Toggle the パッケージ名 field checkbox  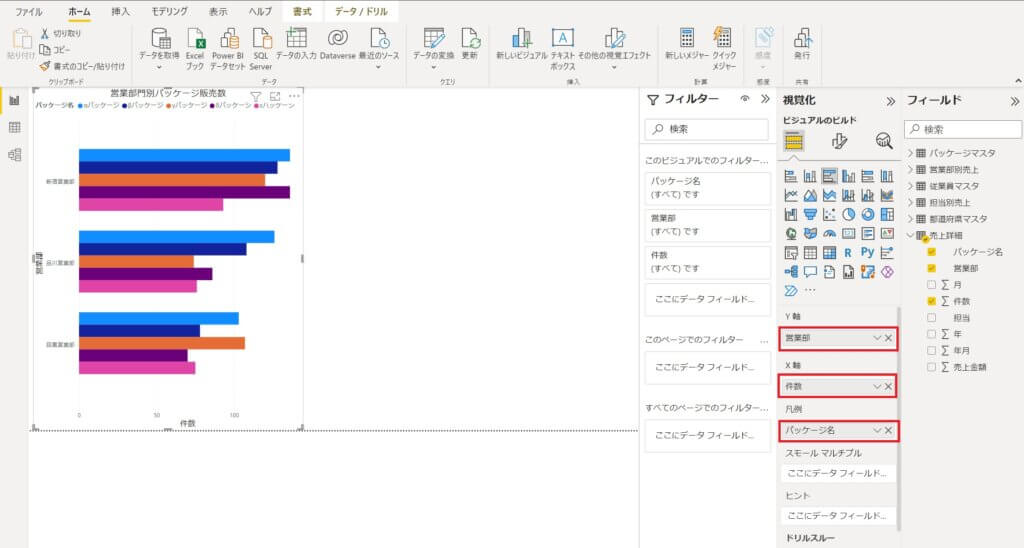click(931, 251)
